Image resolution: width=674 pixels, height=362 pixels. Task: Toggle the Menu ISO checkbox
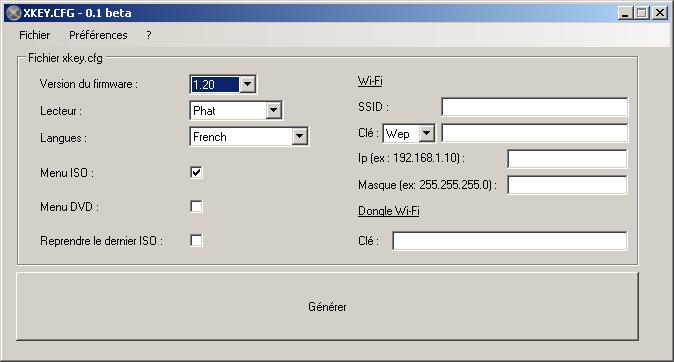tap(196, 172)
